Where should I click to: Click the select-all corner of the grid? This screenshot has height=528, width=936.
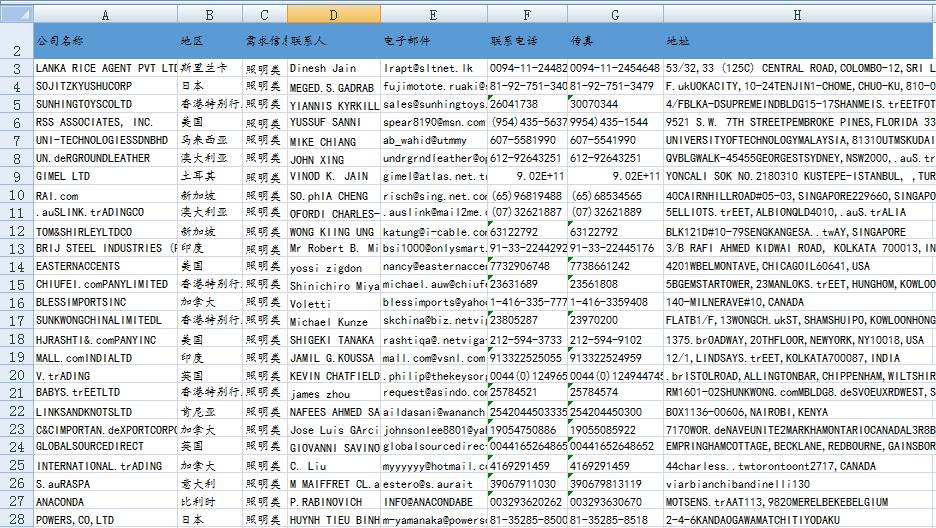(x=16, y=15)
